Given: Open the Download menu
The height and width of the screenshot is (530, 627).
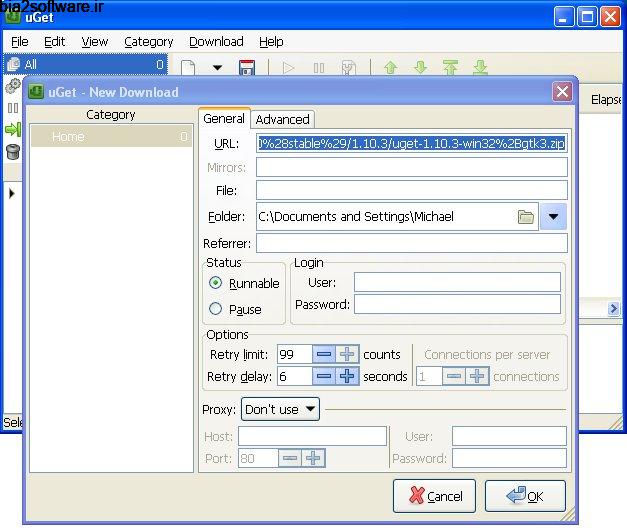Looking at the screenshot, I should click(216, 42).
